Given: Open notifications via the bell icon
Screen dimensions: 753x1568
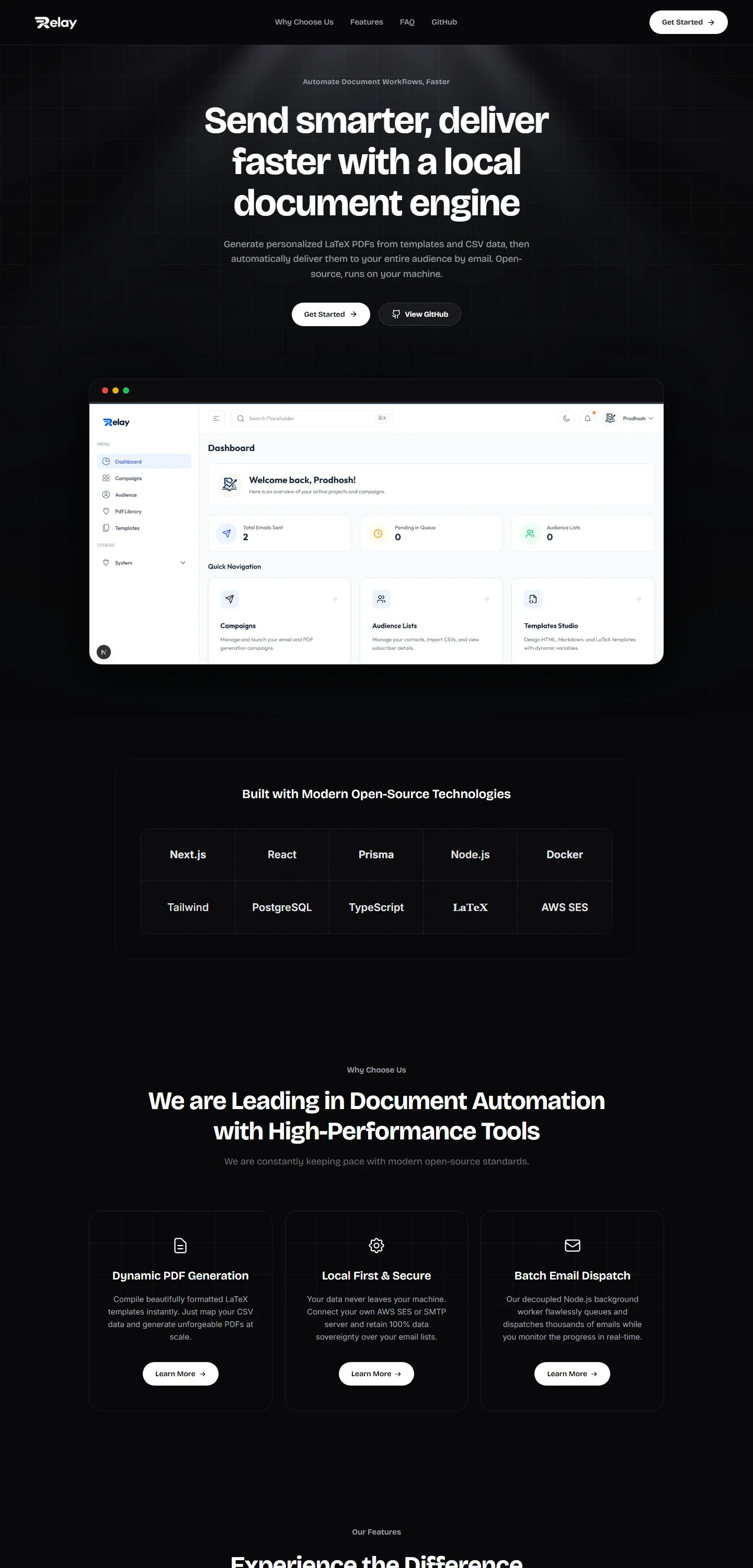Looking at the screenshot, I should tap(587, 418).
